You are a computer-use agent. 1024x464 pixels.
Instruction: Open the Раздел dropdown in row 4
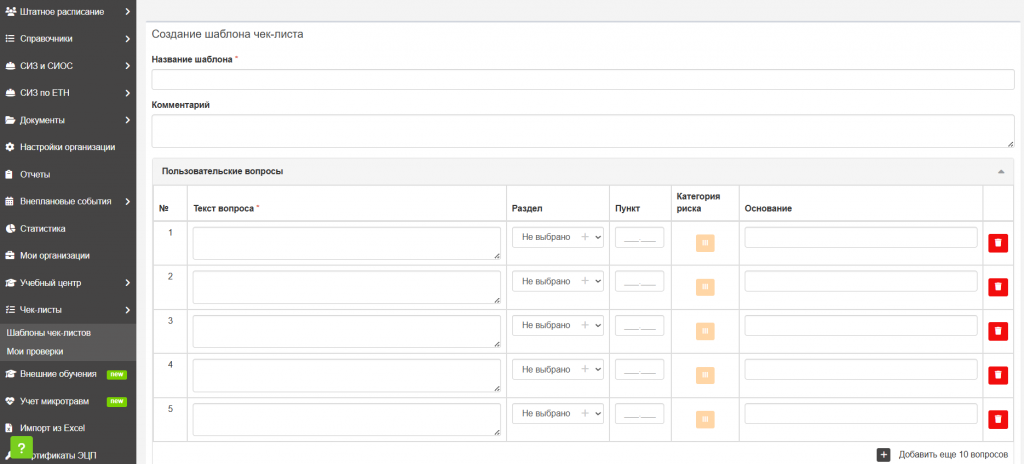click(x=558, y=369)
